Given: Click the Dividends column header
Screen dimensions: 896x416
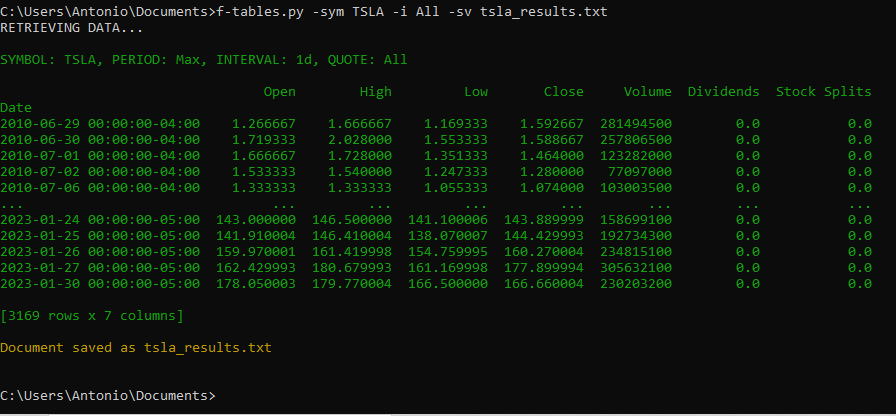Looking at the screenshot, I should pos(723,91).
